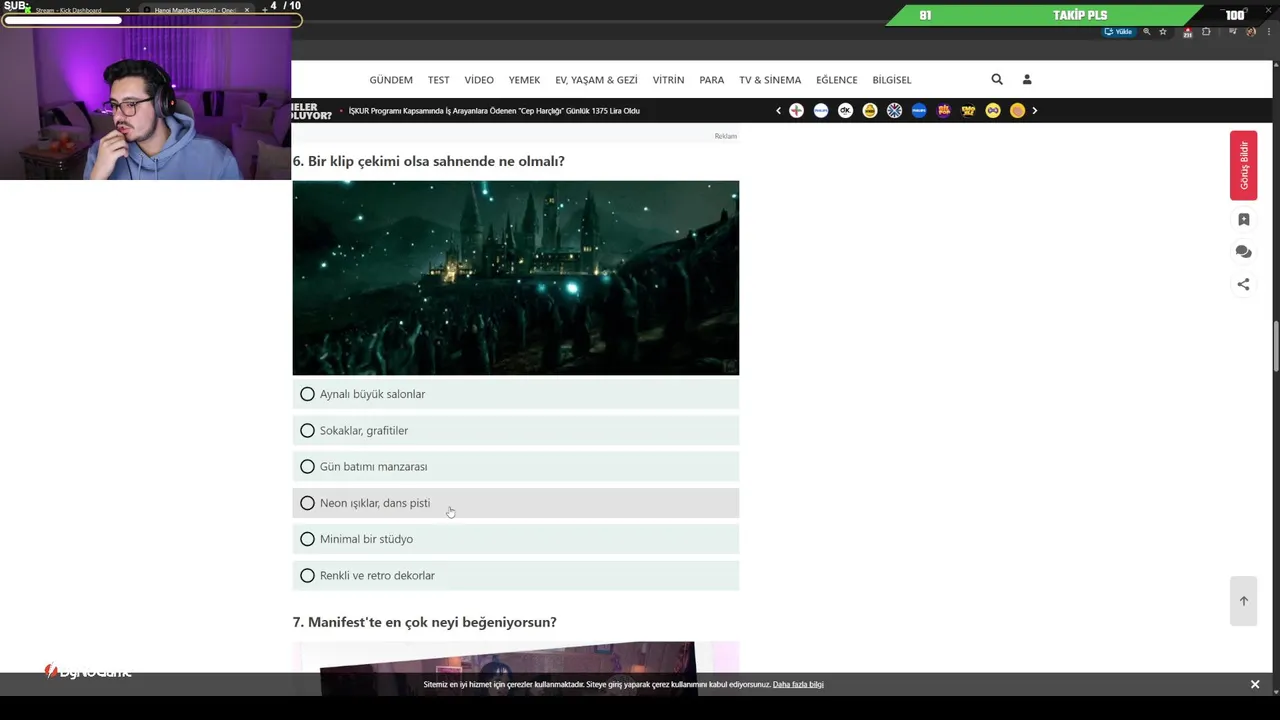This screenshot has height=720, width=1280.
Task: Click the scroll-to-top arrow button
Action: coord(1243,601)
